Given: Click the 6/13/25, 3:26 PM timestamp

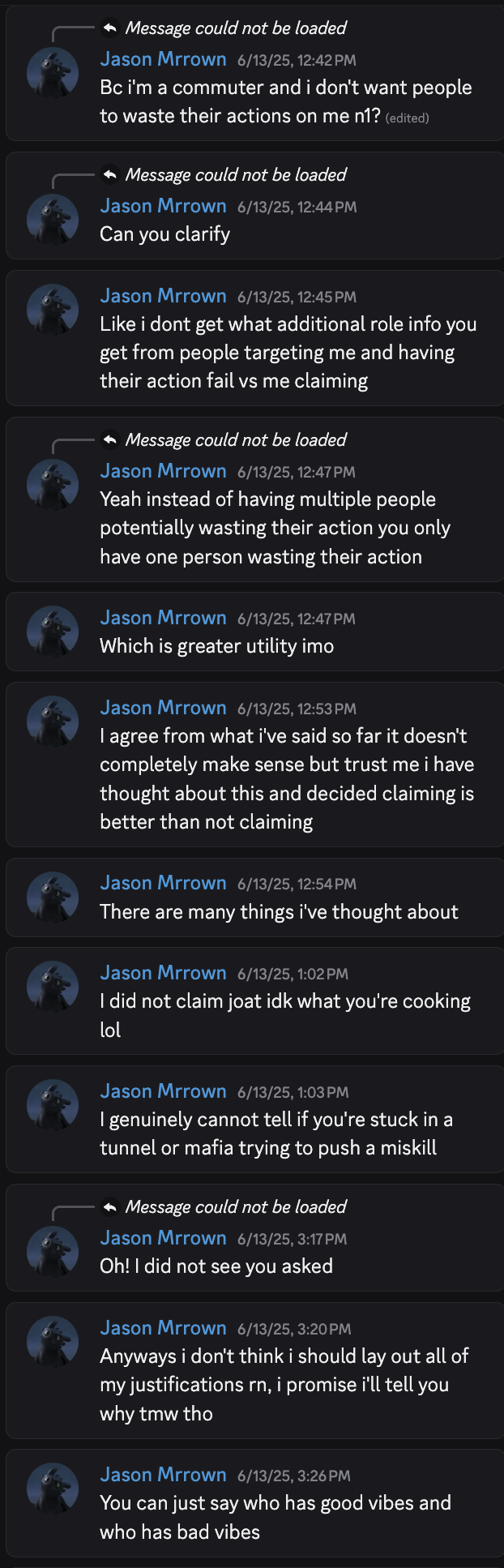Looking at the screenshot, I should pyautogui.click(x=294, y=1476).
